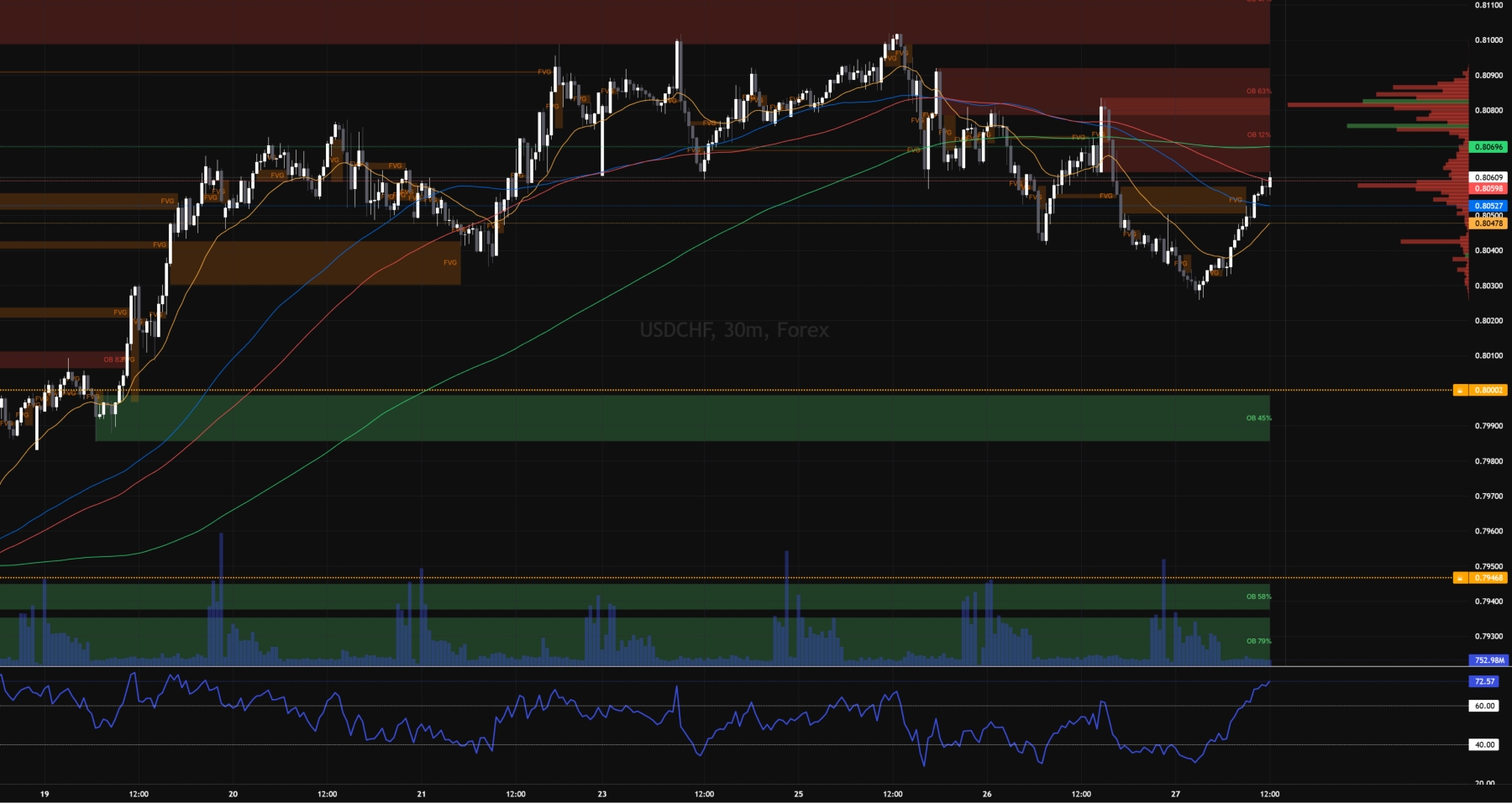Click the alert bell icon at 0.80002
The width and height of the screenshot is (1512, 804).
click(1461, 390)
